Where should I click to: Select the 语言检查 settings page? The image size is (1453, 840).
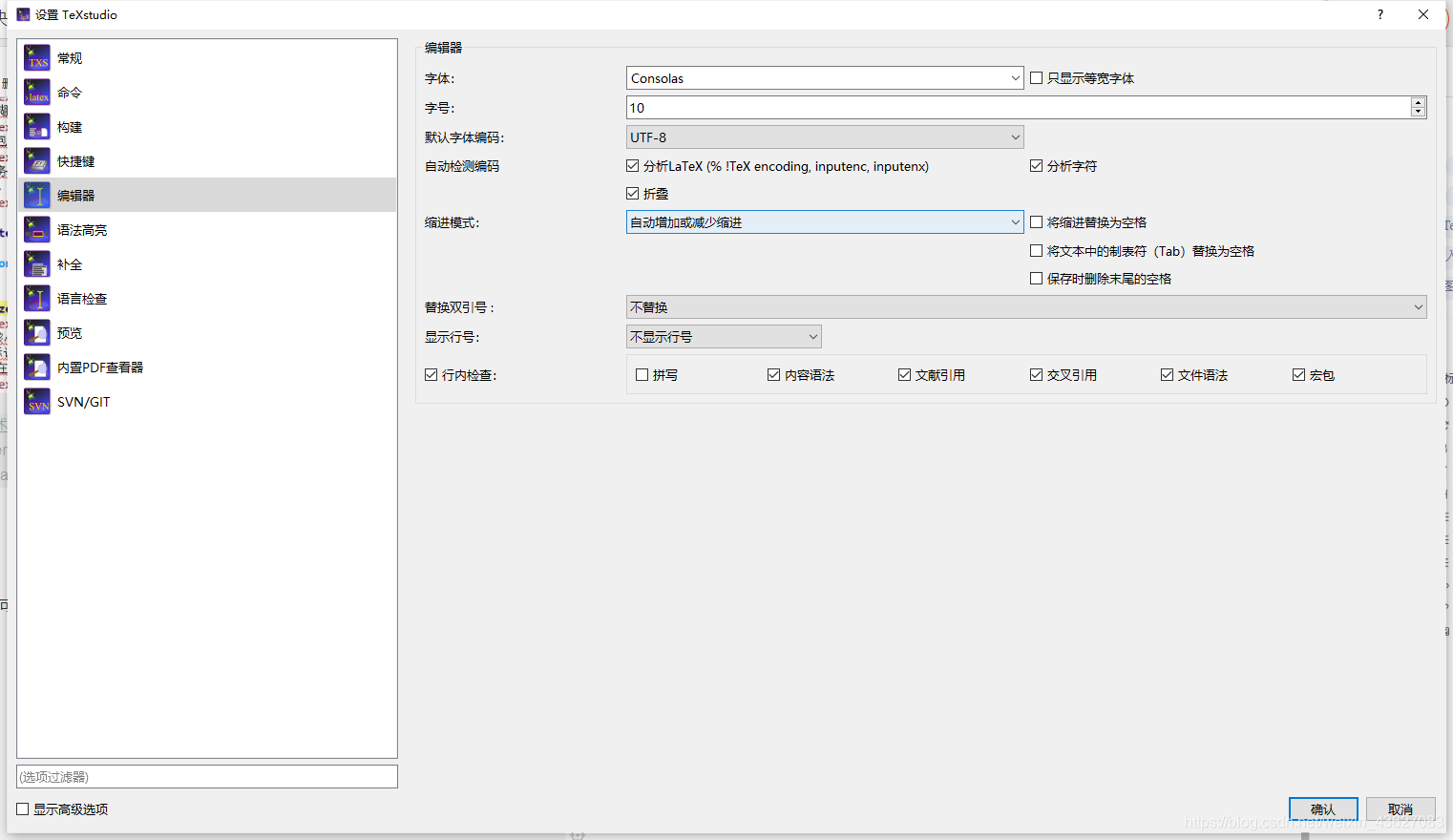[x=207, y=299]
